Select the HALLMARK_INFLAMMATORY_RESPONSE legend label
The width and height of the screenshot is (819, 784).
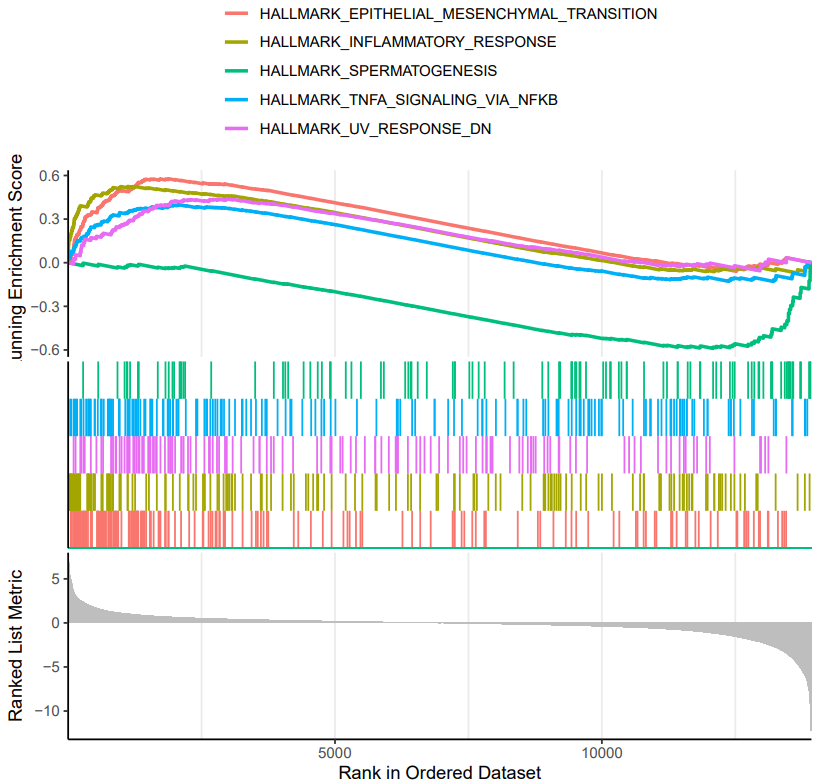pos(408,42)
